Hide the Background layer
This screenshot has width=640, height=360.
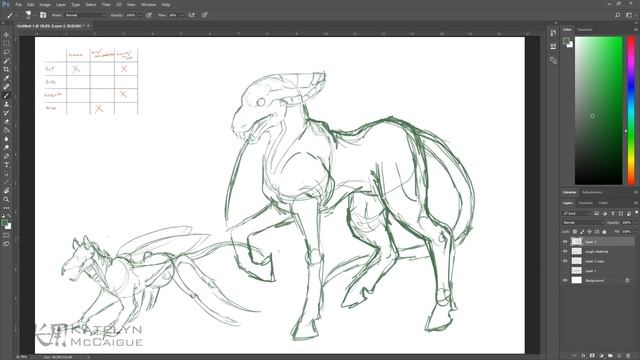(x=565, y=280)
